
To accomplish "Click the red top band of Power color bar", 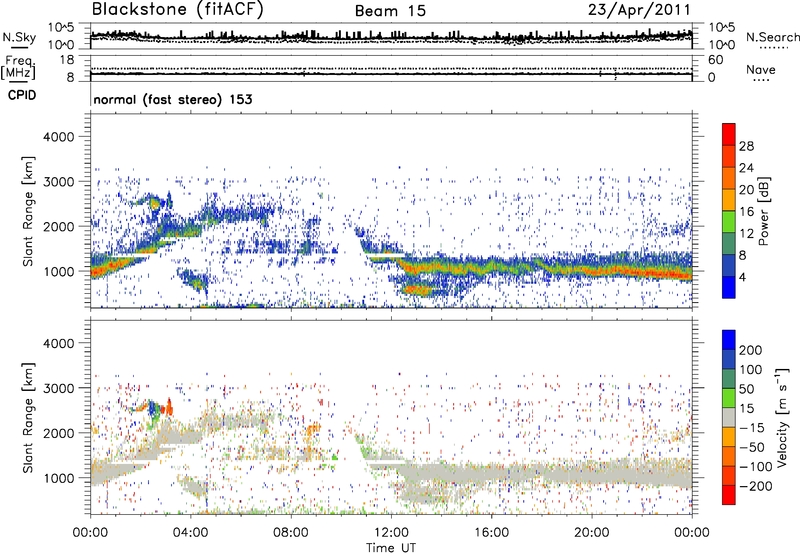I will click(x=729, y=134).
